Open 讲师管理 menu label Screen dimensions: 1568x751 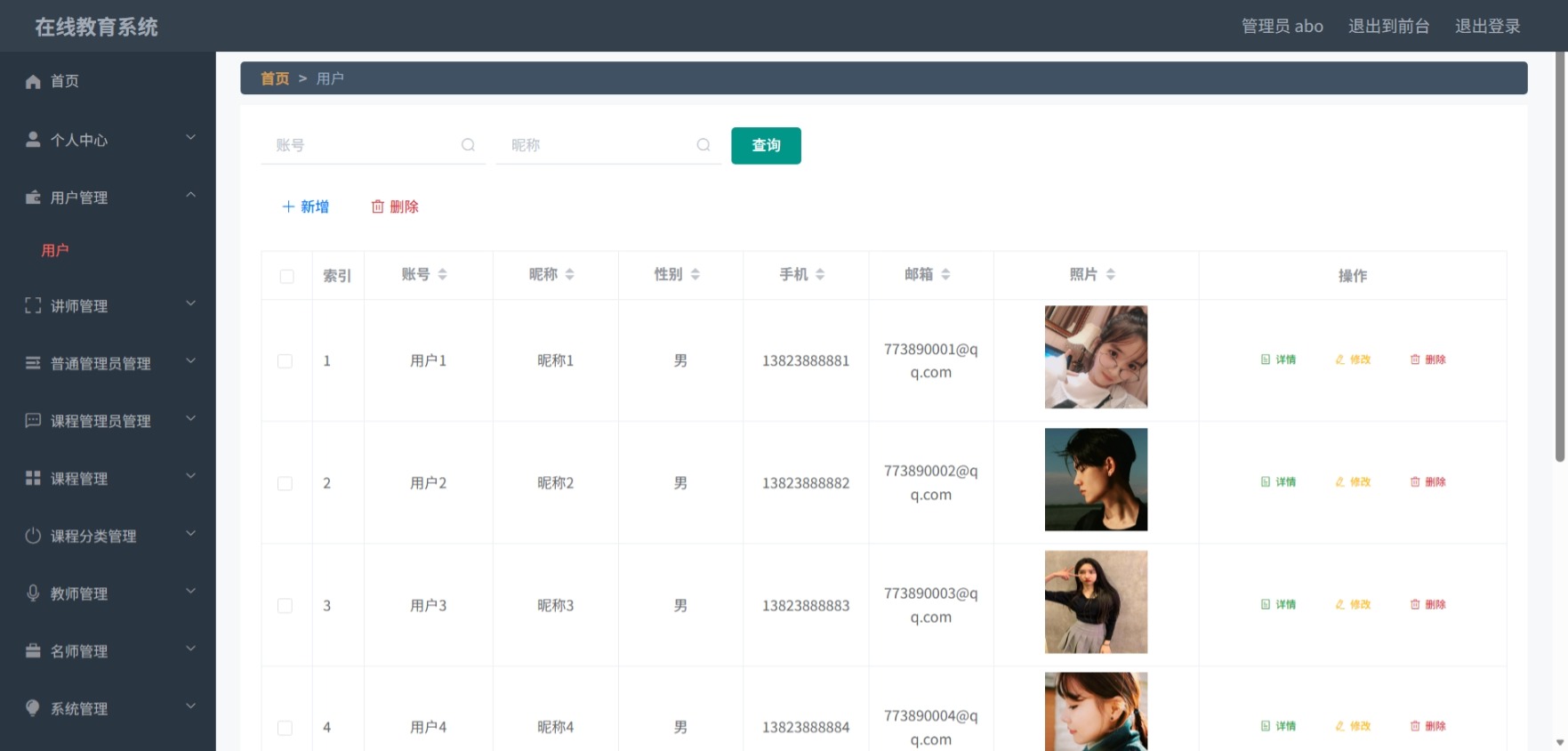pos(79,306)
